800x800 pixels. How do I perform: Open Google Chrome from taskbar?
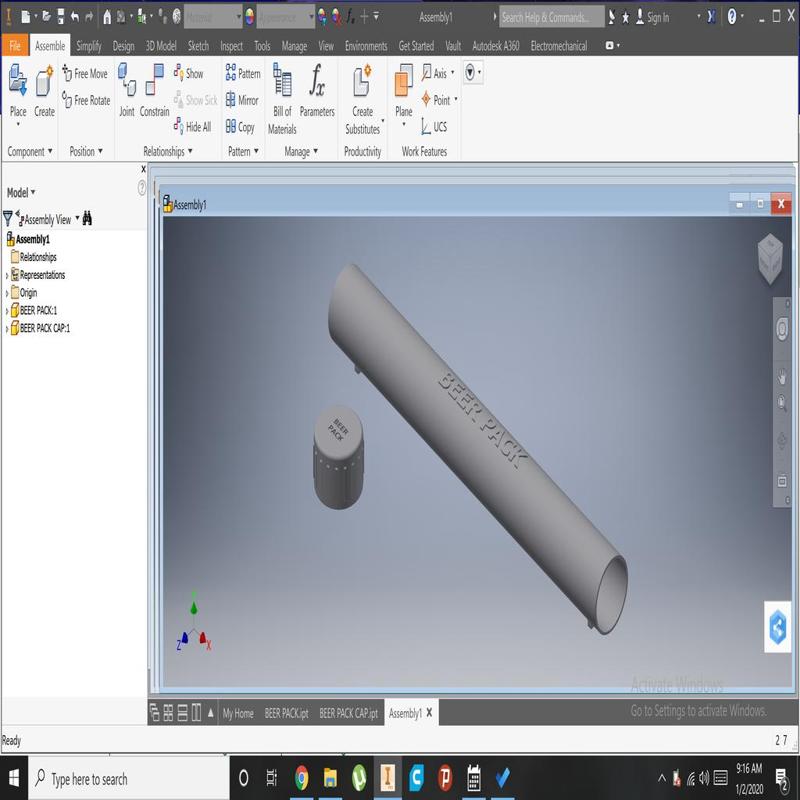click(301, 779)
